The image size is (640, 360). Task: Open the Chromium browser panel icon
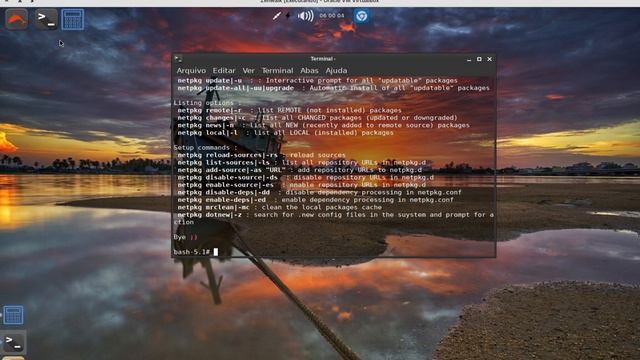click(361, 16)
